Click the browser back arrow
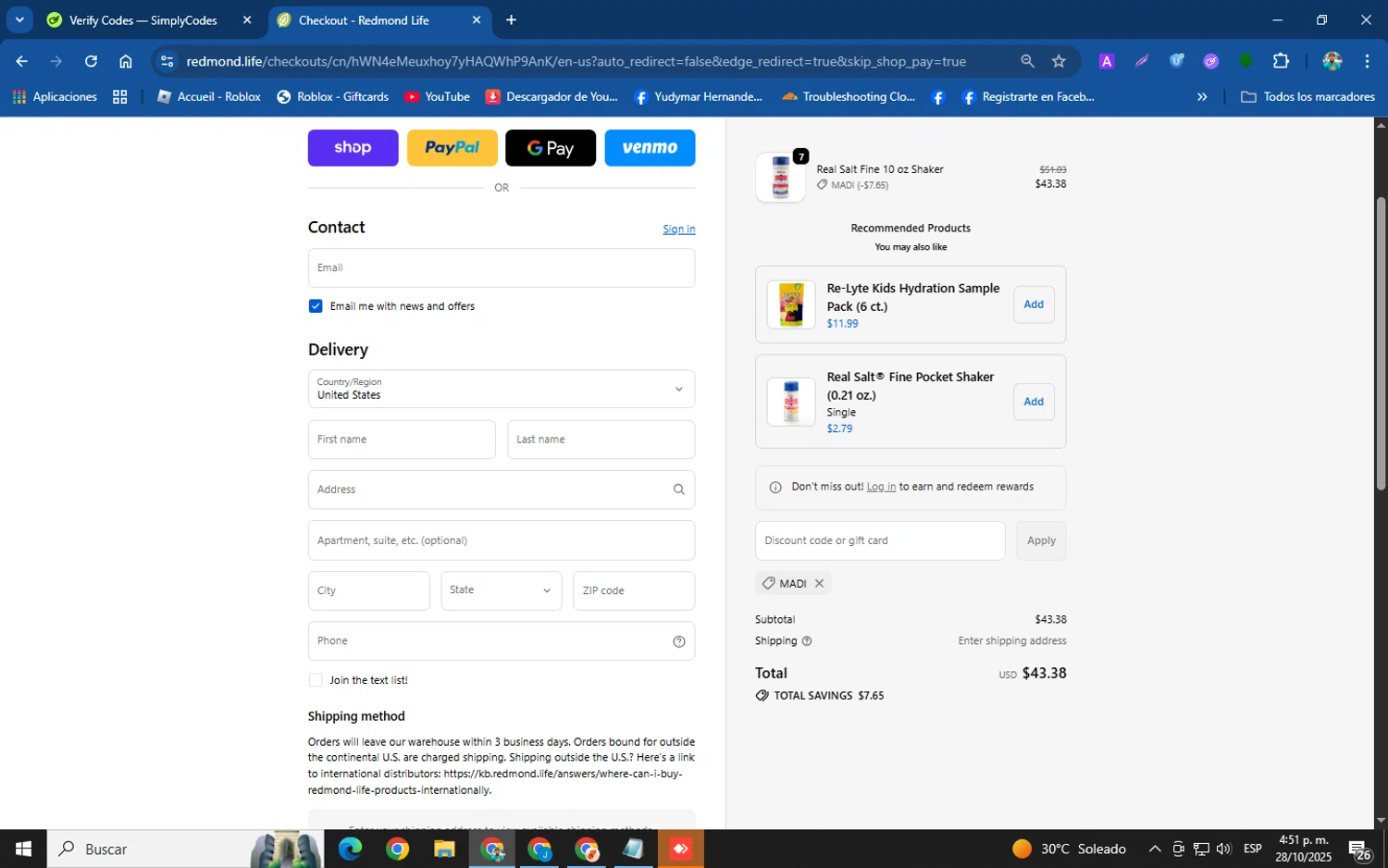 [21, 61]
